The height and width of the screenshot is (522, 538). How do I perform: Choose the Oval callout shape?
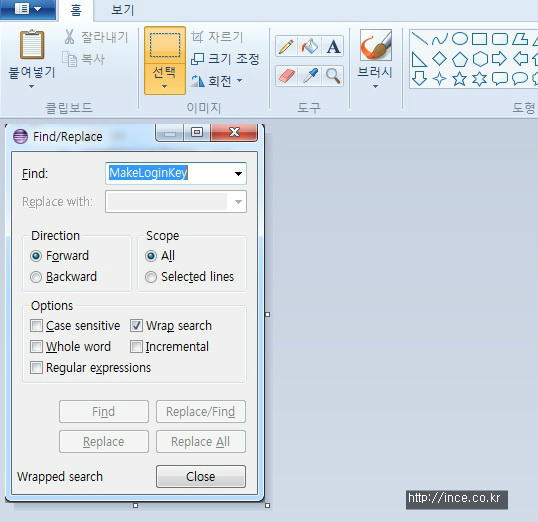(519, 79)
